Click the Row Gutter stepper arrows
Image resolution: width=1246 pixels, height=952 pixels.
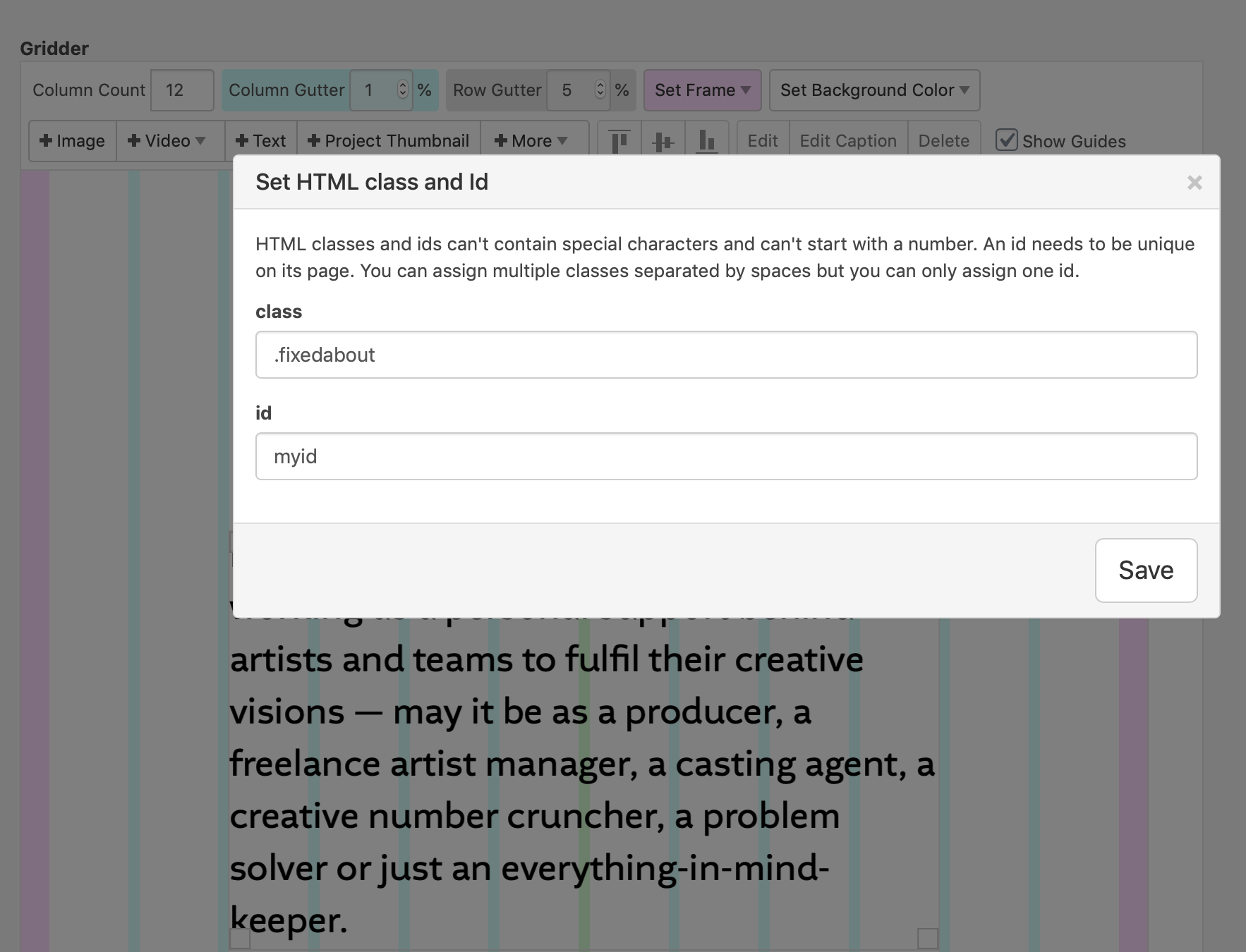600,90
